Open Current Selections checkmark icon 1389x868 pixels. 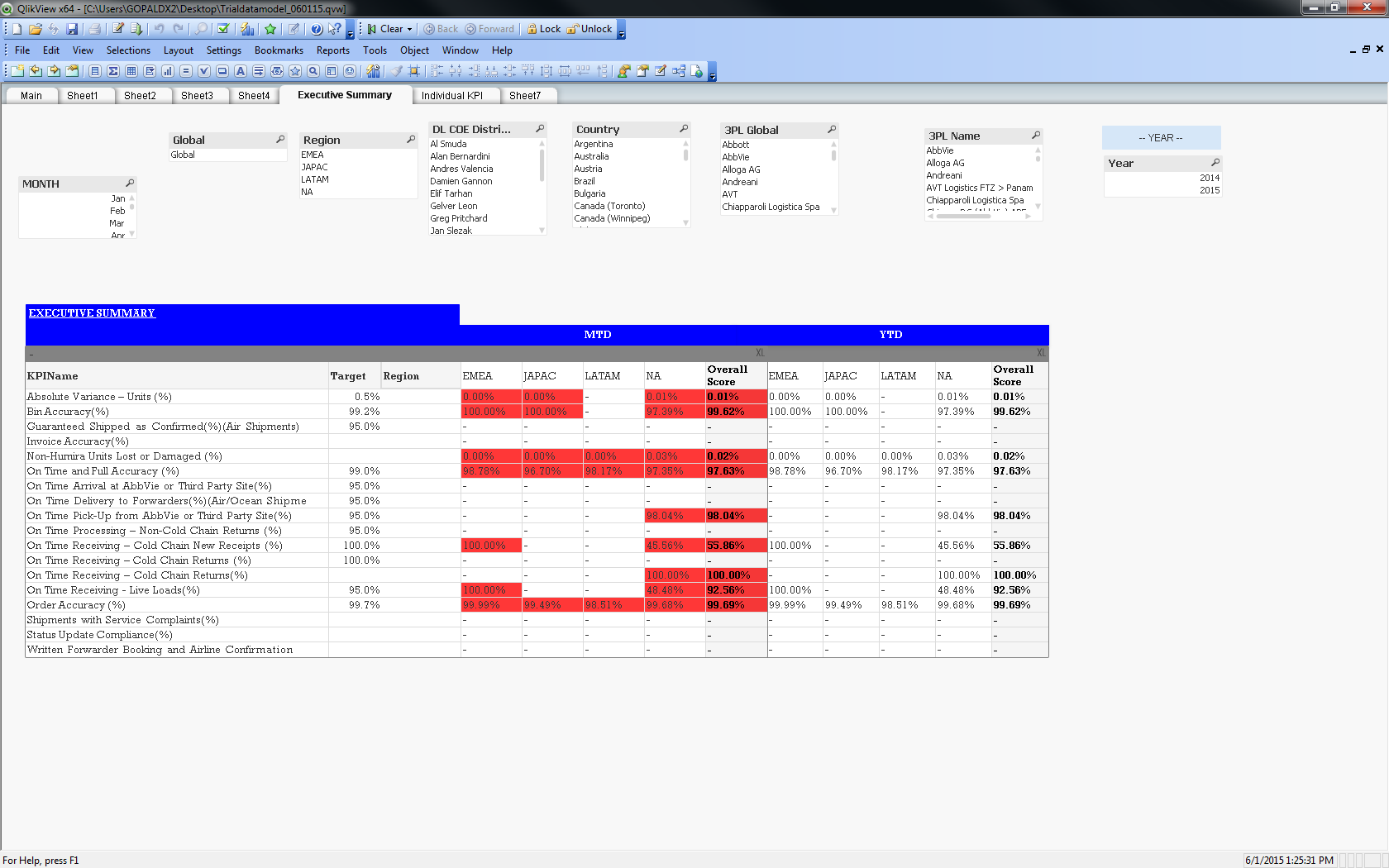223,29
